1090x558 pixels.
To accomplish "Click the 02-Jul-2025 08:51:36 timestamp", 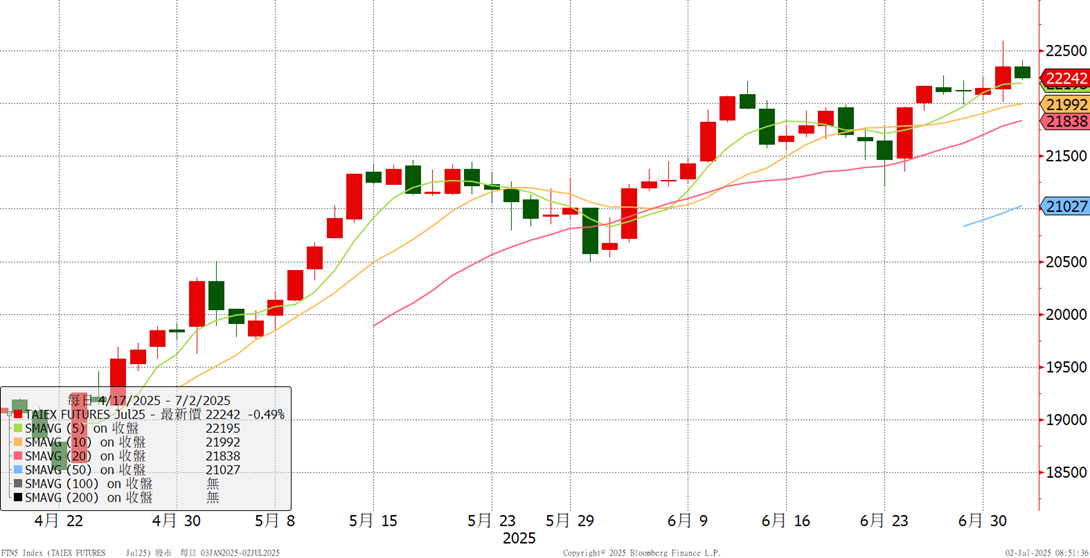I will [1047, 552].
